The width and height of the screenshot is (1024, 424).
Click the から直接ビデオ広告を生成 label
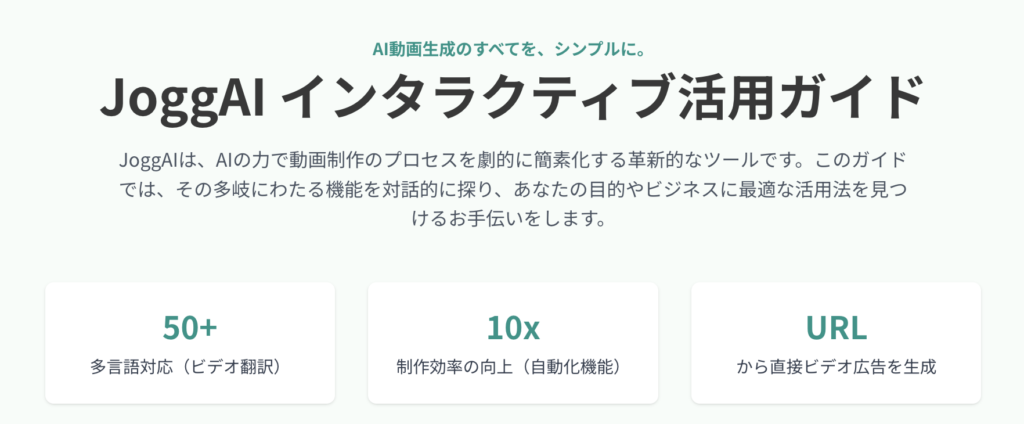(x=837, y=367)
